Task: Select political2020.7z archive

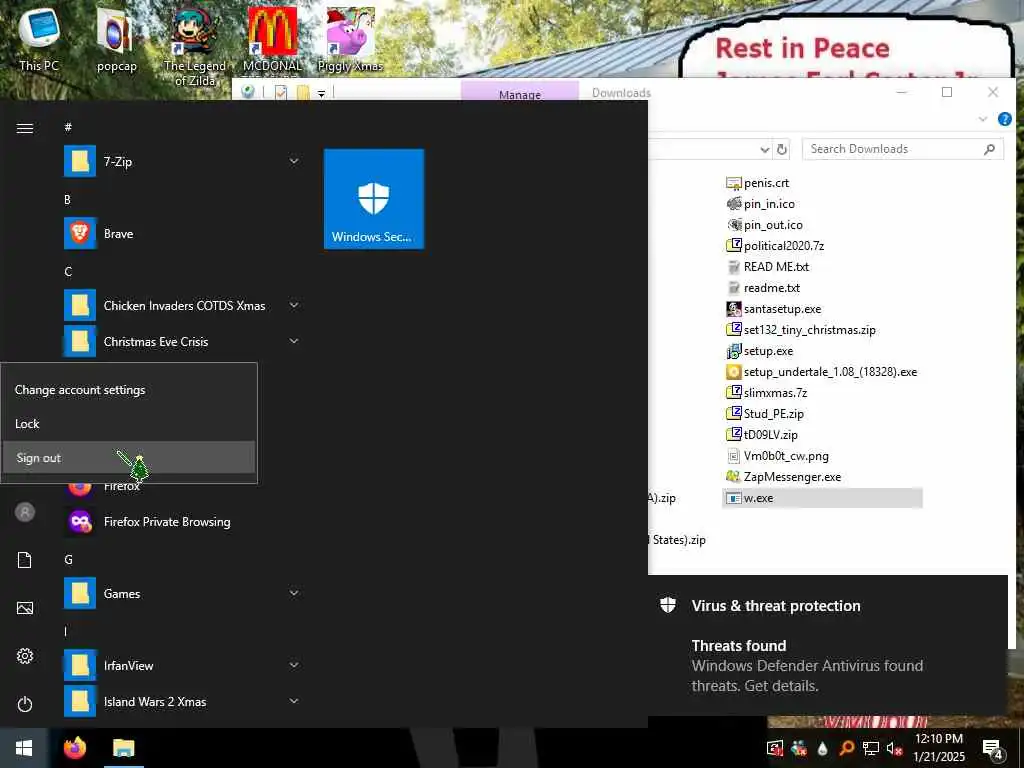Action: [x=775, y=246]
